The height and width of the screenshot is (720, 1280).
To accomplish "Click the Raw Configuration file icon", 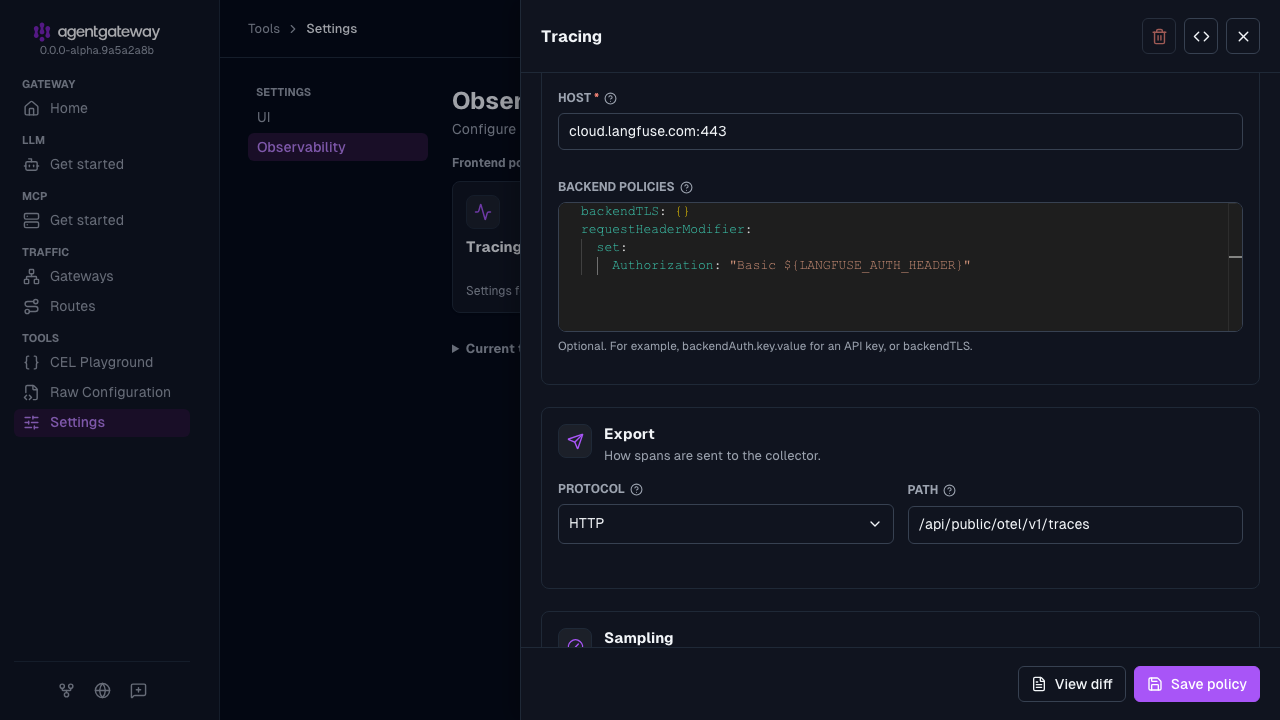I will (32, 392).
